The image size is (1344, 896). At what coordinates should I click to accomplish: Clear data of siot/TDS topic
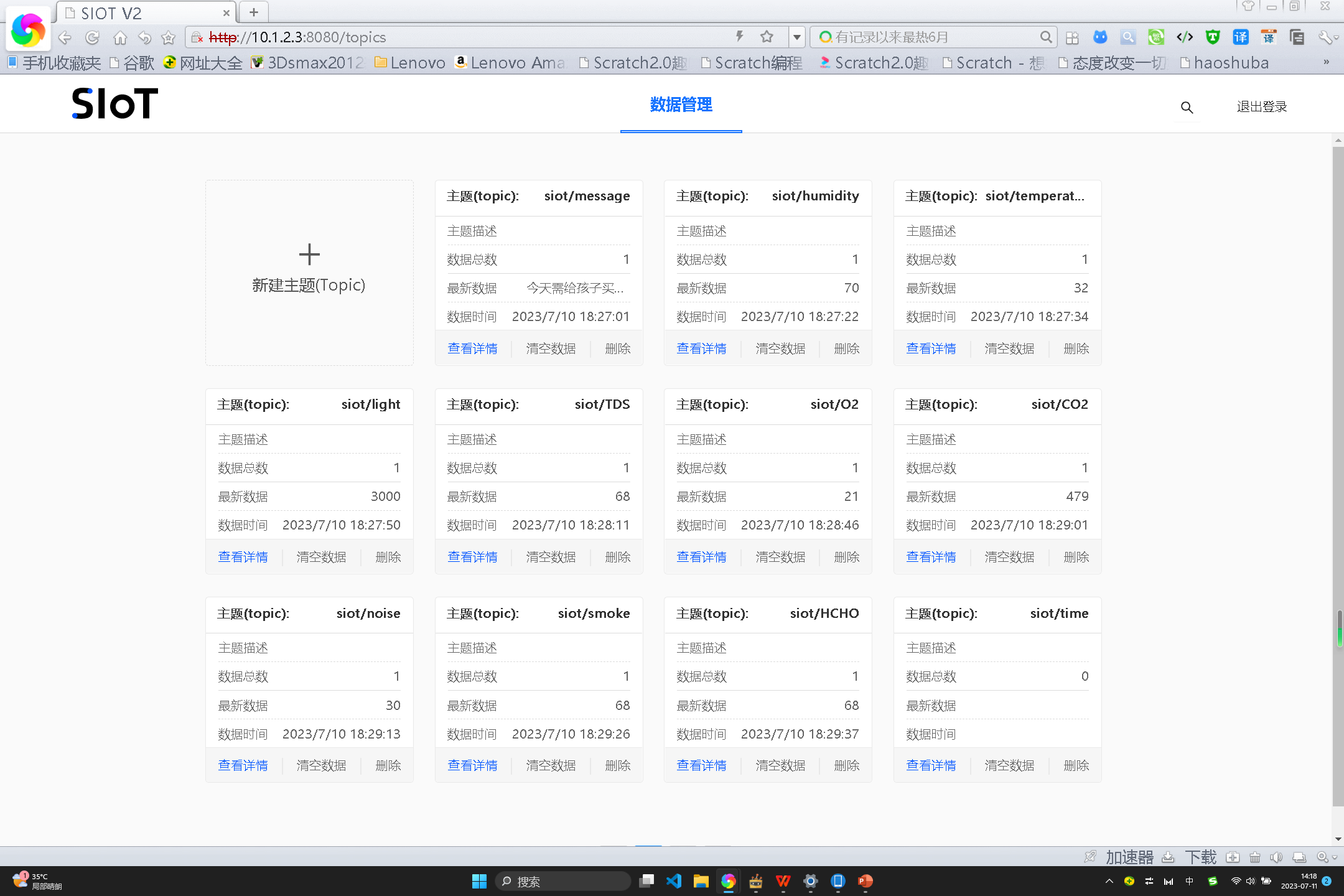click(x=551, y=557)
